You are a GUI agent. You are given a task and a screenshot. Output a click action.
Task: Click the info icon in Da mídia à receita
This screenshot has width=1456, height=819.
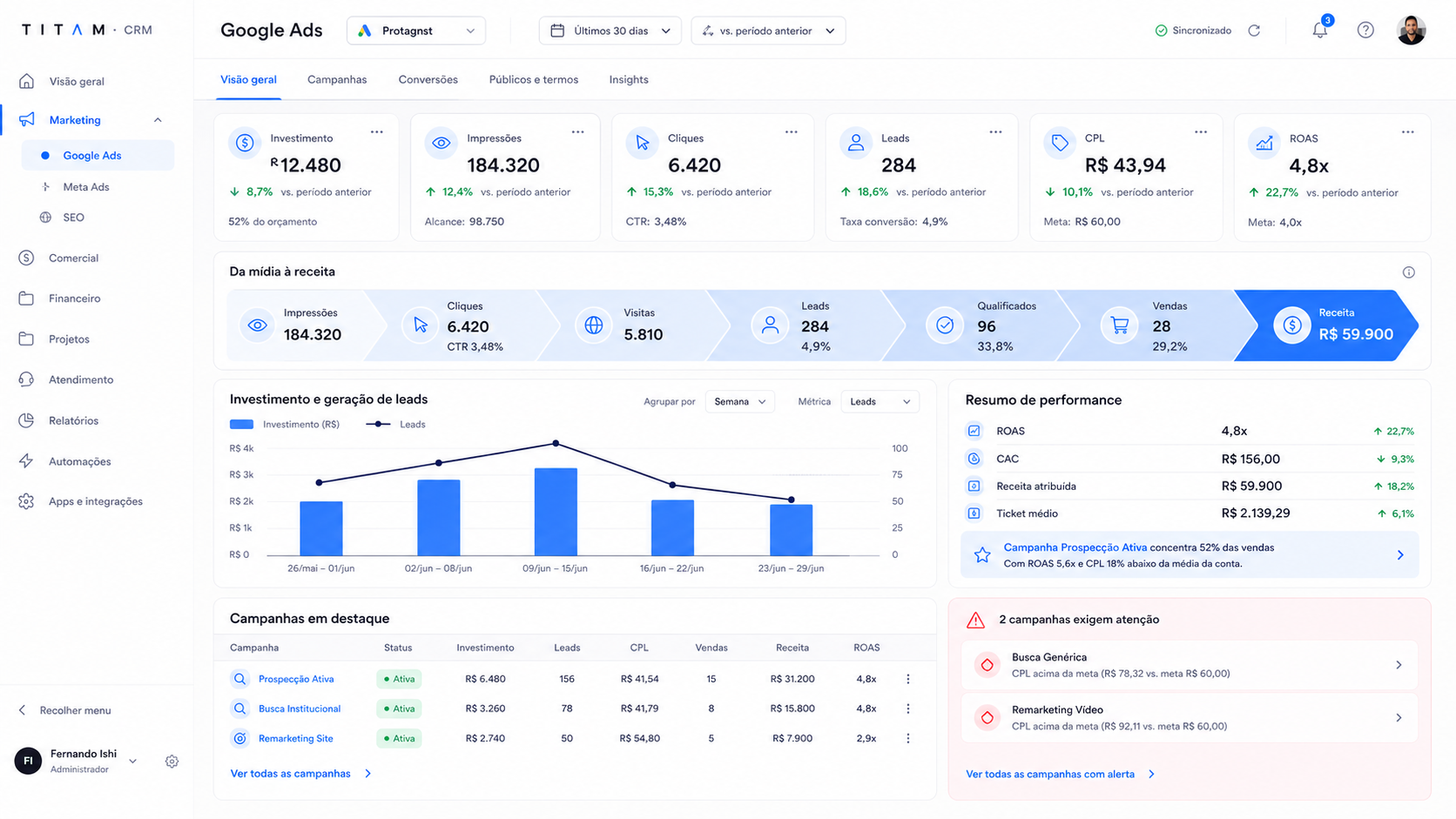pyautogui.click(x=1408, y=272)
